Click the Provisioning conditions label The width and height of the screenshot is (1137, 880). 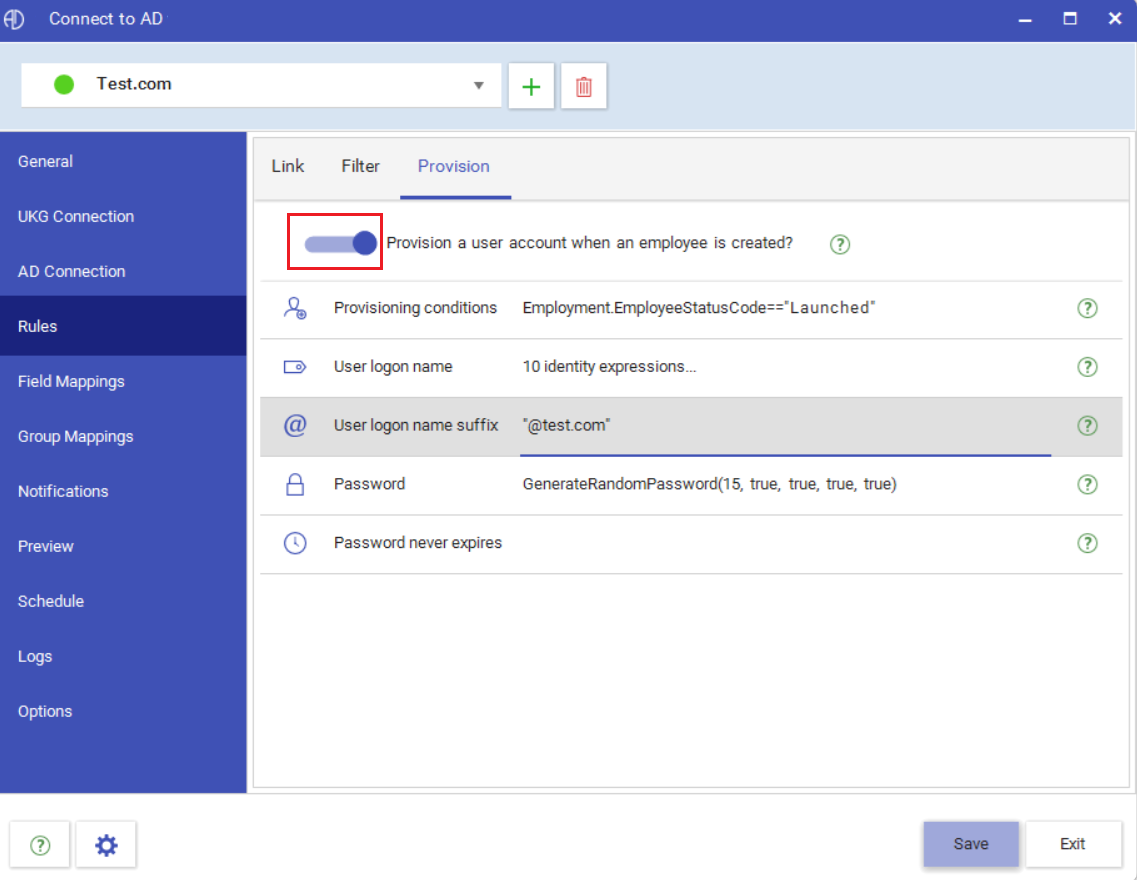pyautogui.click(x=415, y=308)
